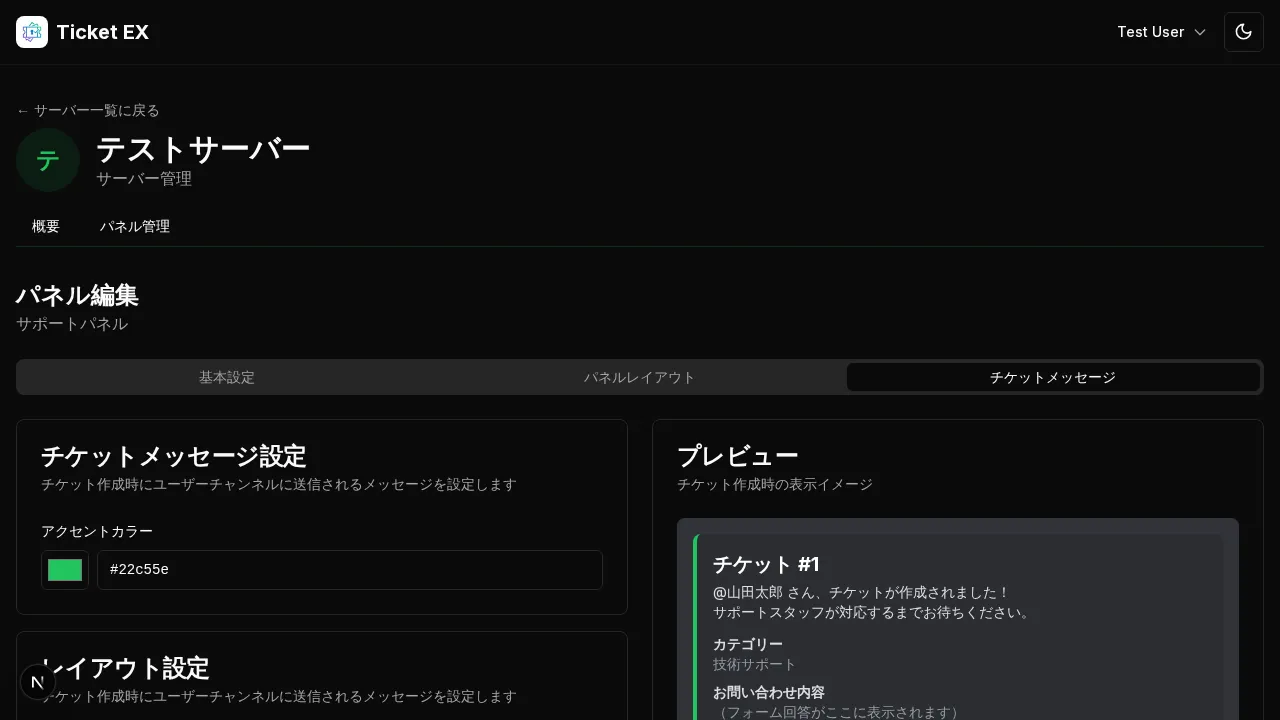
Task: Expand the chevron next to Test User
Action: [1199, 32]
